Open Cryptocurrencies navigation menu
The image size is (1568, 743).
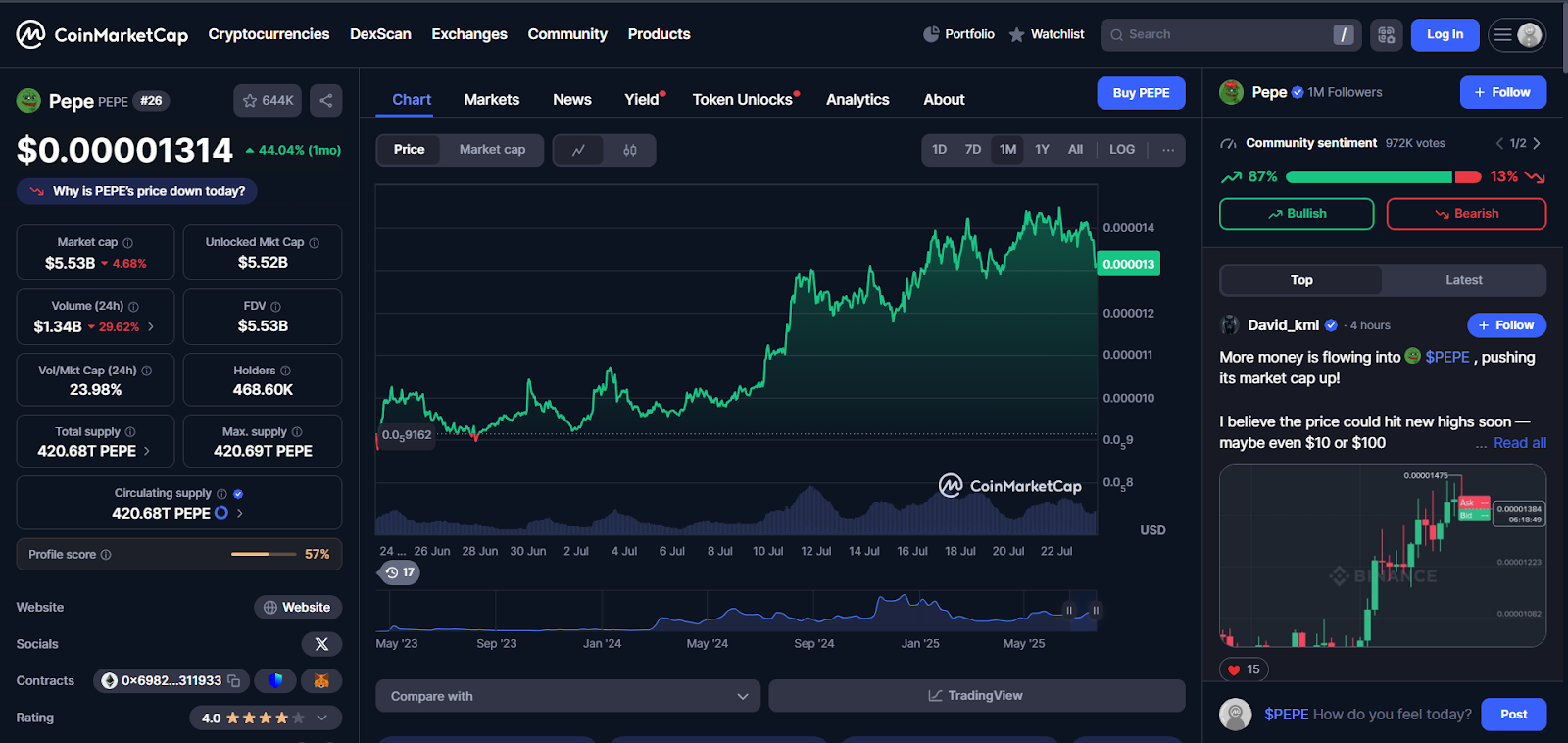(269, 34)
